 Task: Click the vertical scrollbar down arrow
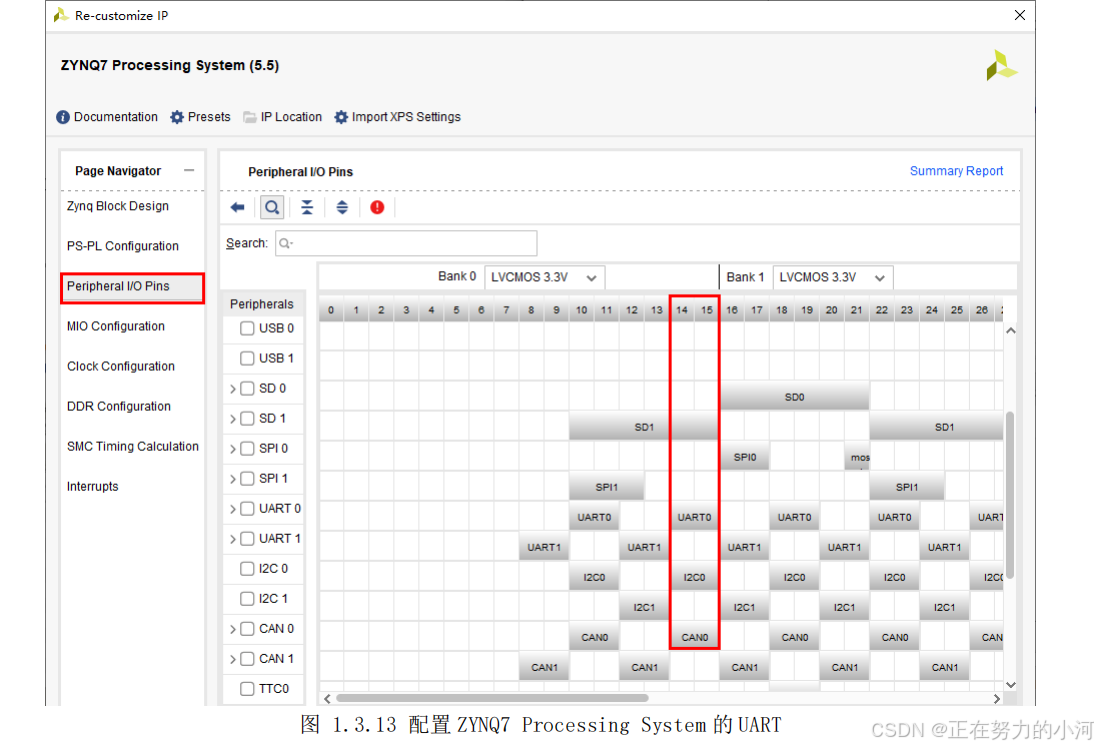1010,685
